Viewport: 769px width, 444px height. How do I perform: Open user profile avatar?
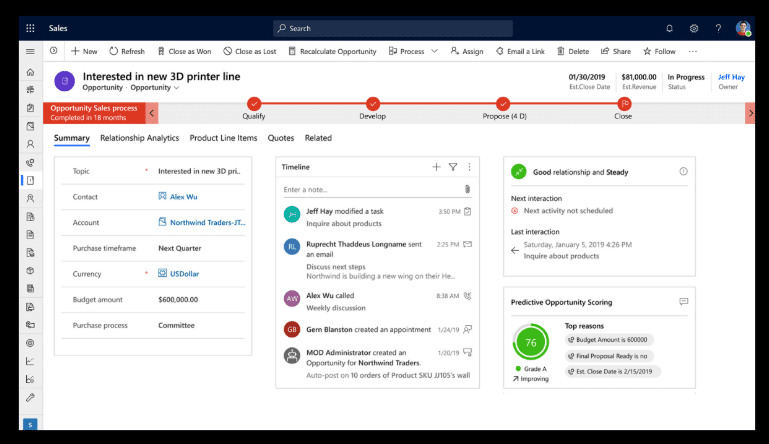tap(743, 28)
